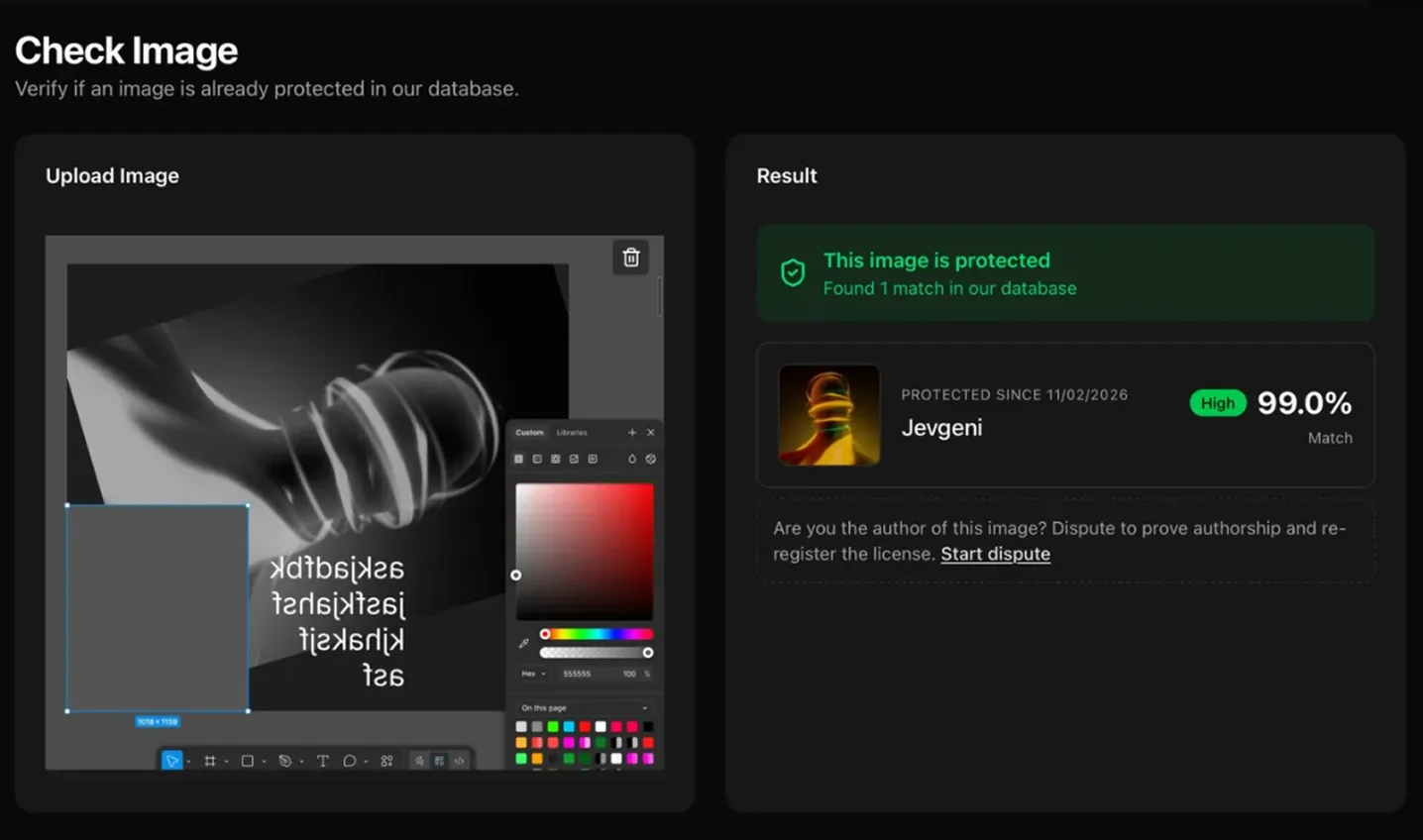The image size is (1423, 840).
Task: Open the matched Jevgeni artwork thumbnail
Action: click(829, 414)
